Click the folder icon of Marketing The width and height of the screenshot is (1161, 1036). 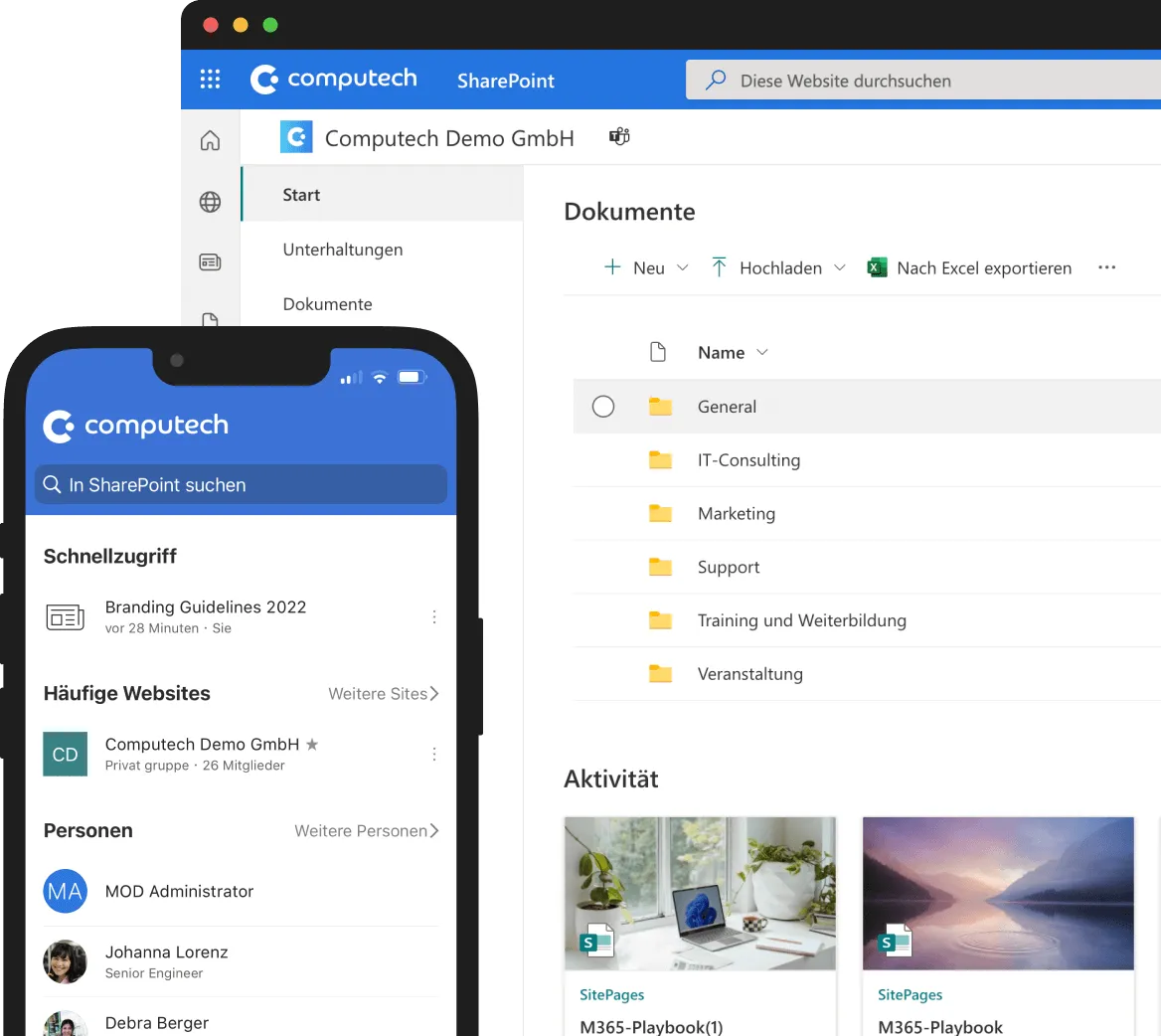point(660,513)
